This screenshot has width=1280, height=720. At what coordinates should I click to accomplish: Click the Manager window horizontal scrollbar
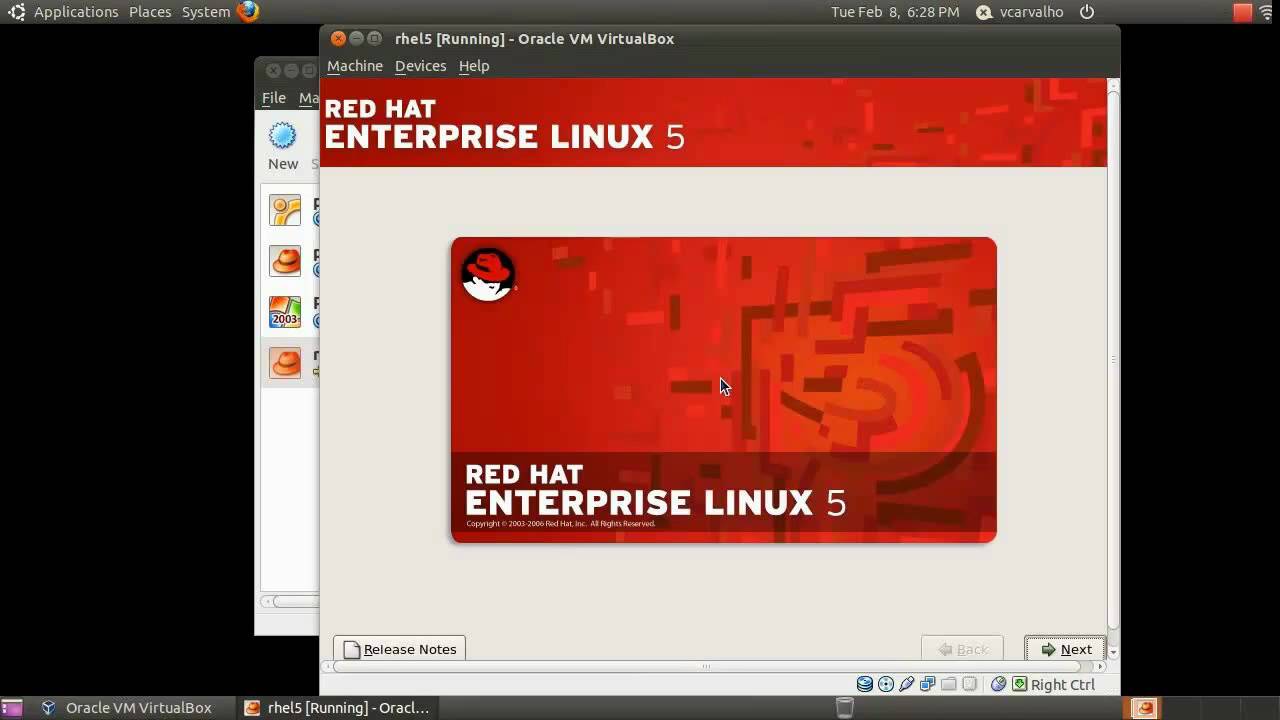pyautogui.click(x=295, y=601)
